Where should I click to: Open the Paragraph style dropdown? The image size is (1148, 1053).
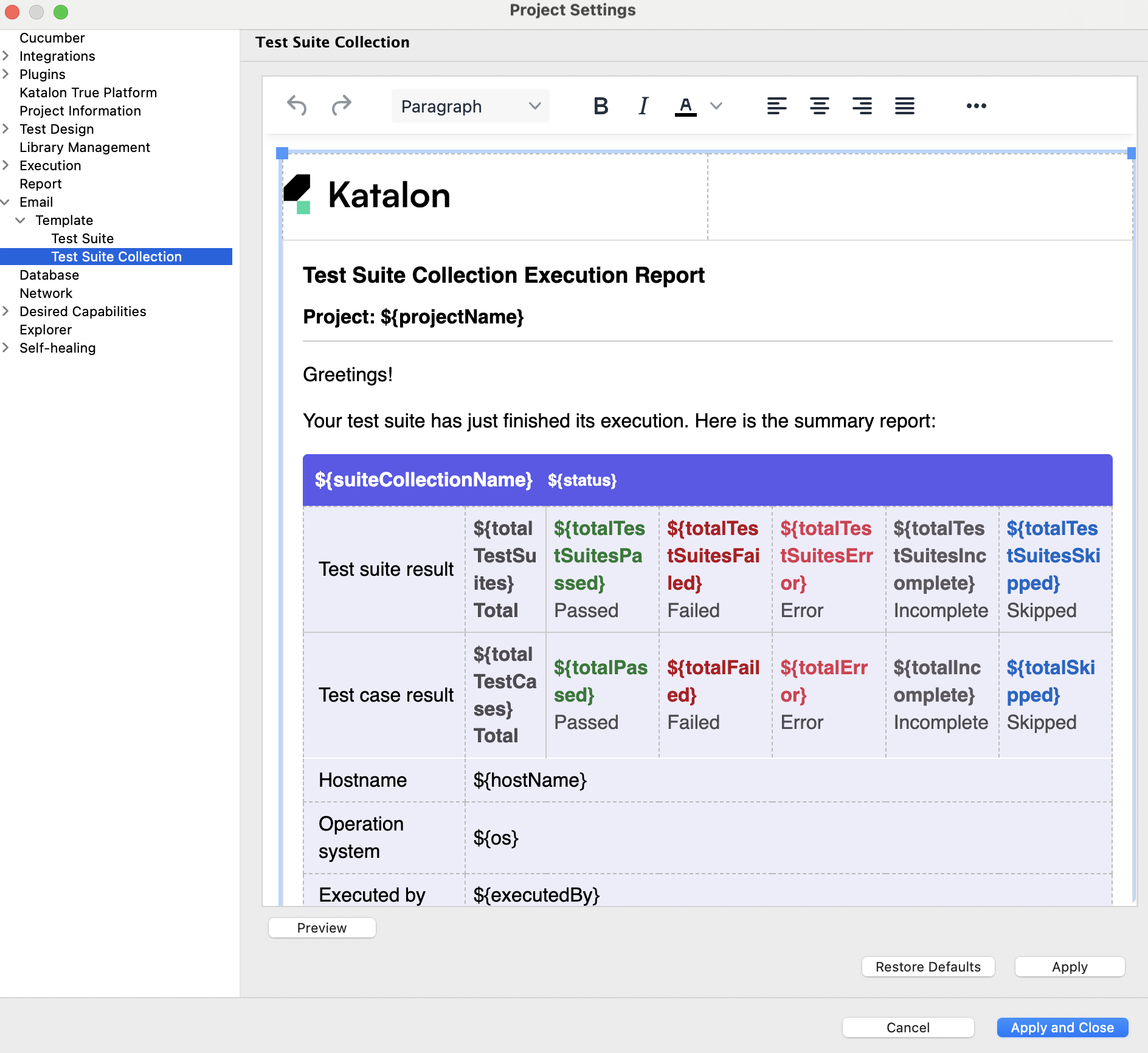point(471,106)
